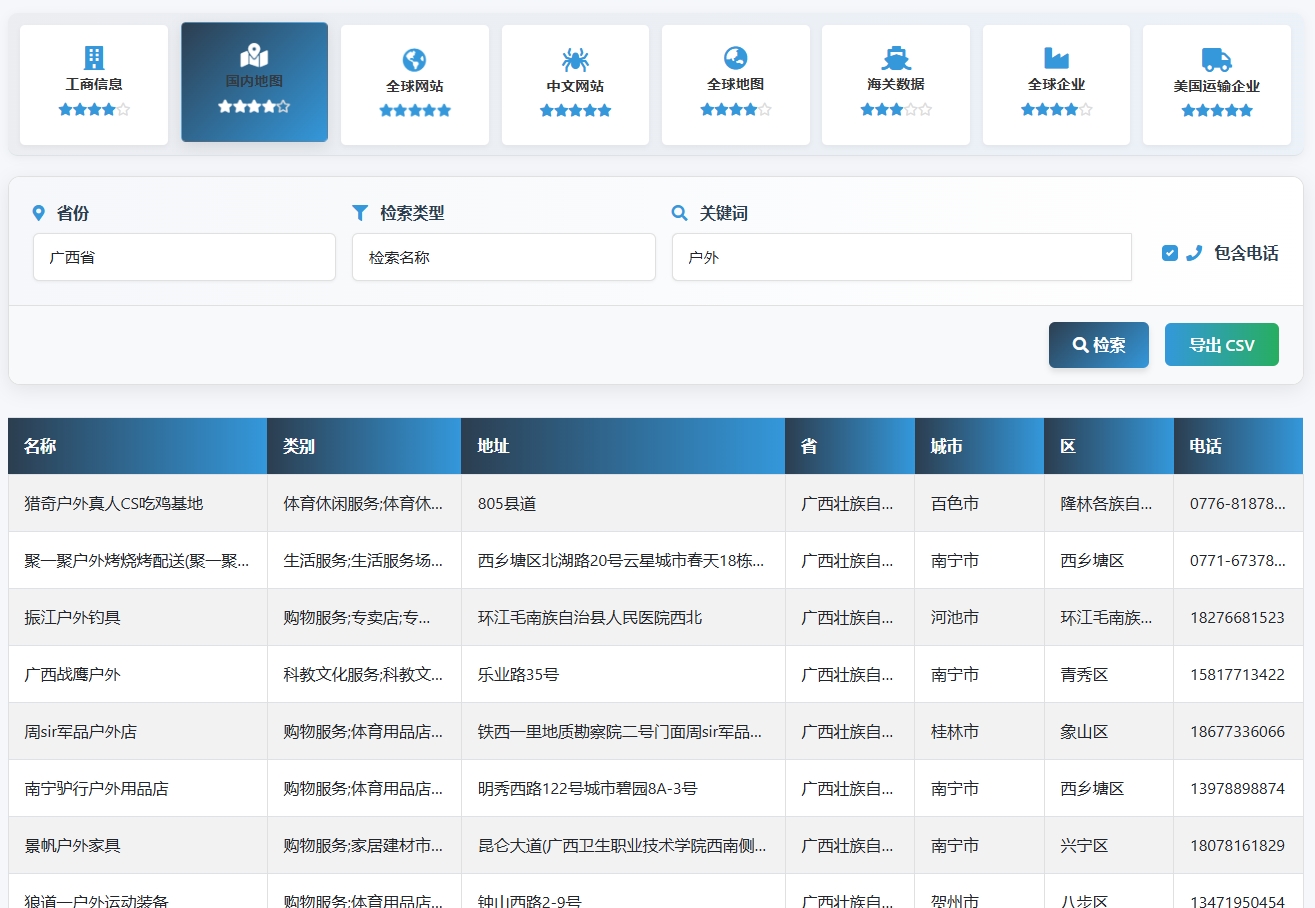Click the location pin icon beside 省份

[39, 213]
